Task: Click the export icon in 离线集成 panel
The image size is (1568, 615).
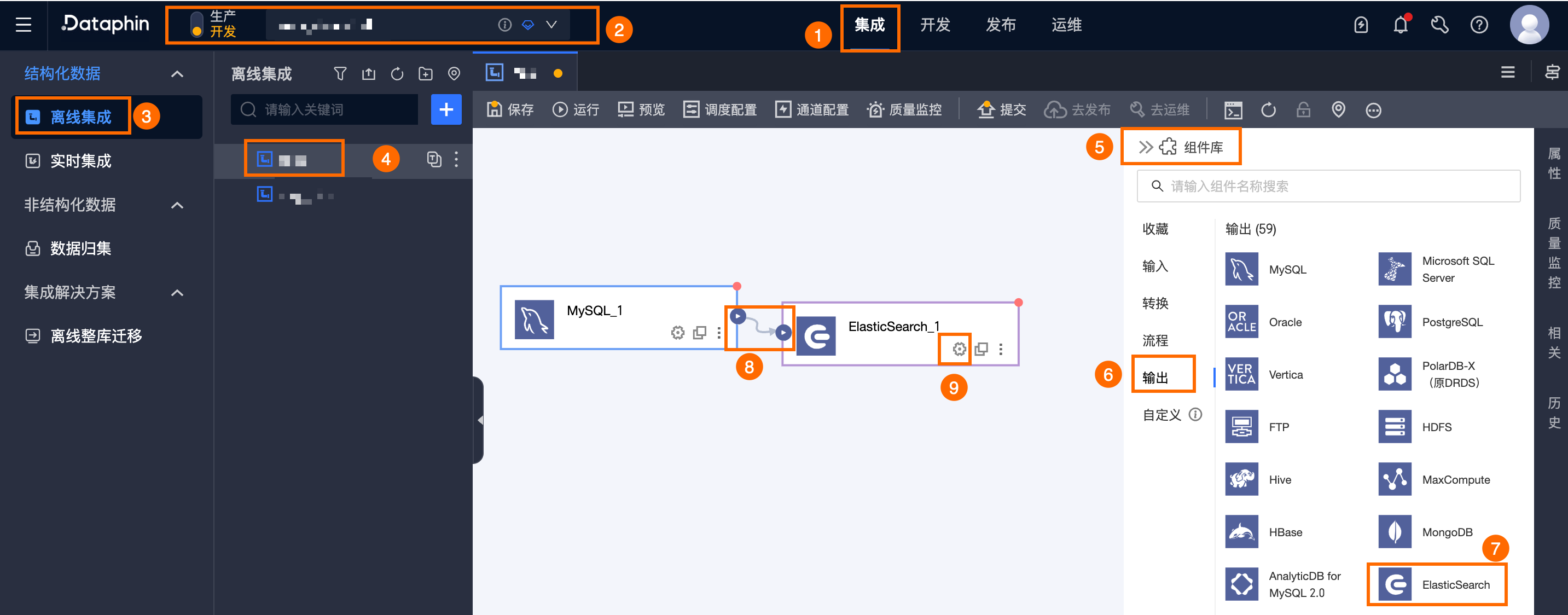Action: [369, 74]
